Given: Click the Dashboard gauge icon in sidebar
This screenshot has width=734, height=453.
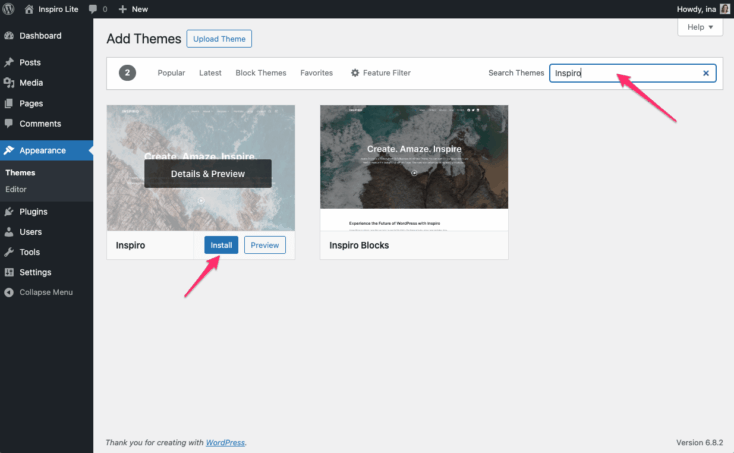Looking at the screenshot, I should click(9, 36).
